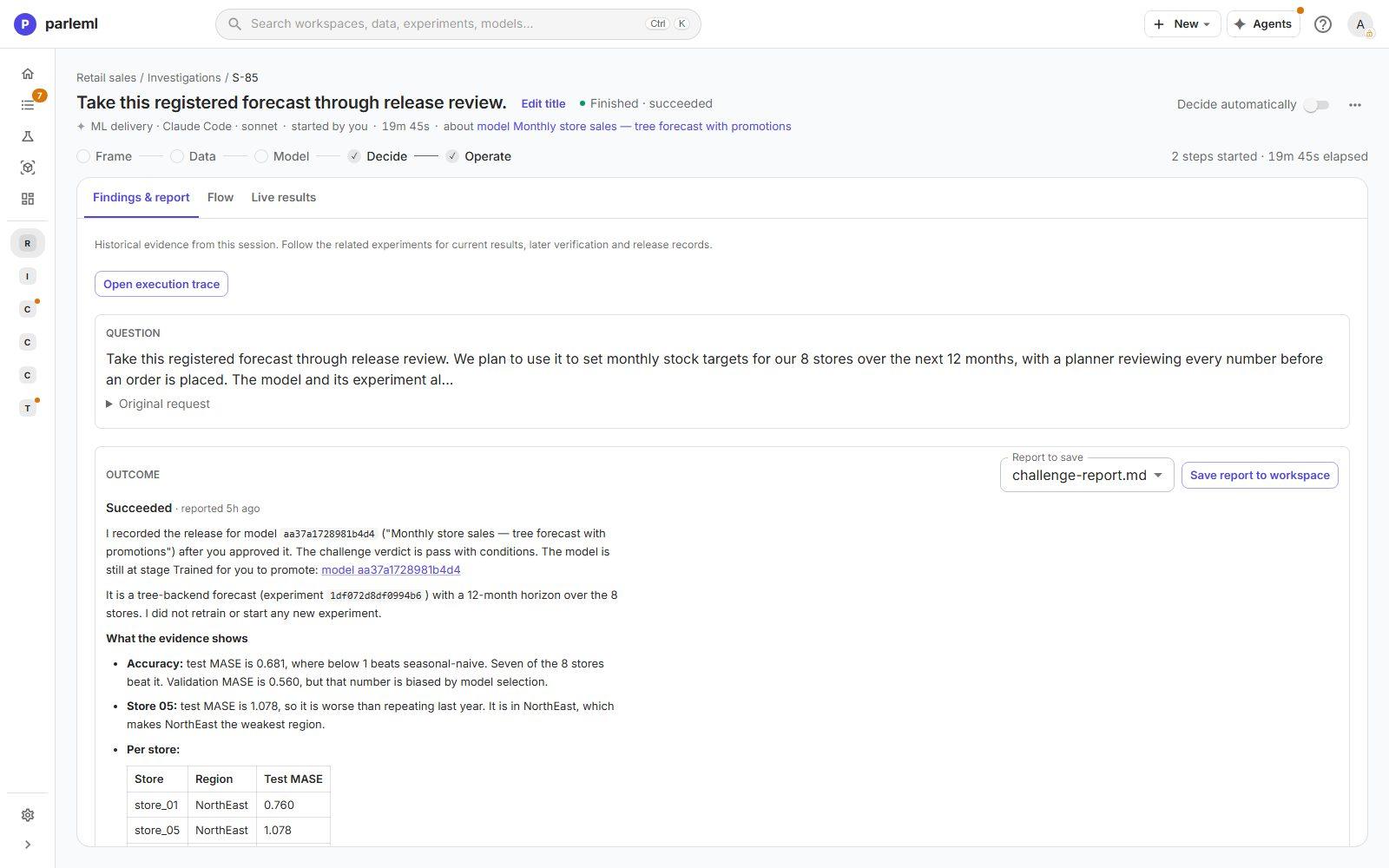The width and height of the screenshot is (1389, 868).
Task: Open the more options ellipsis menu
Action: (x=1355, y=105)
